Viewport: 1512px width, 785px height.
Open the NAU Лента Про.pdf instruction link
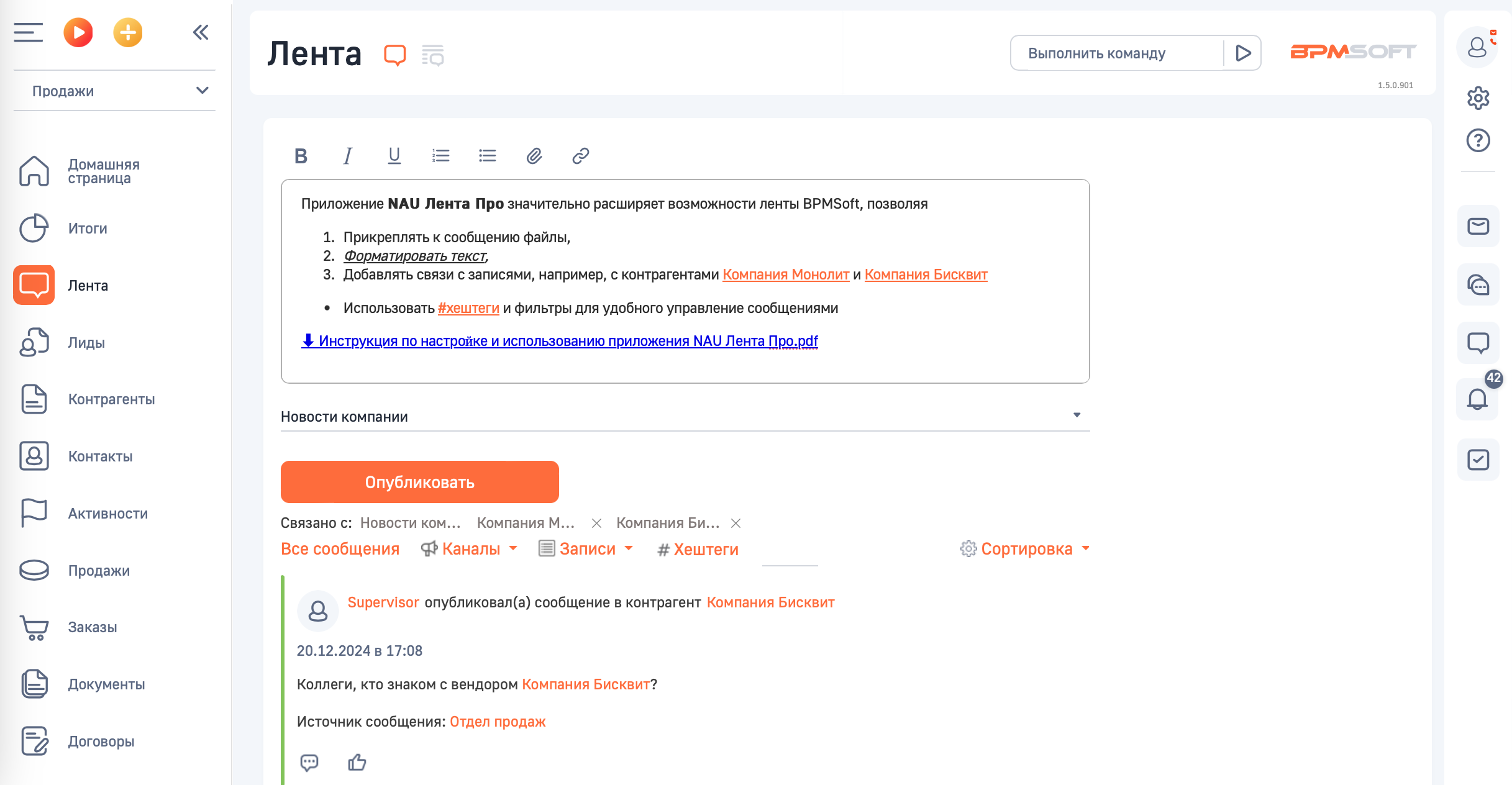[560, 341]
